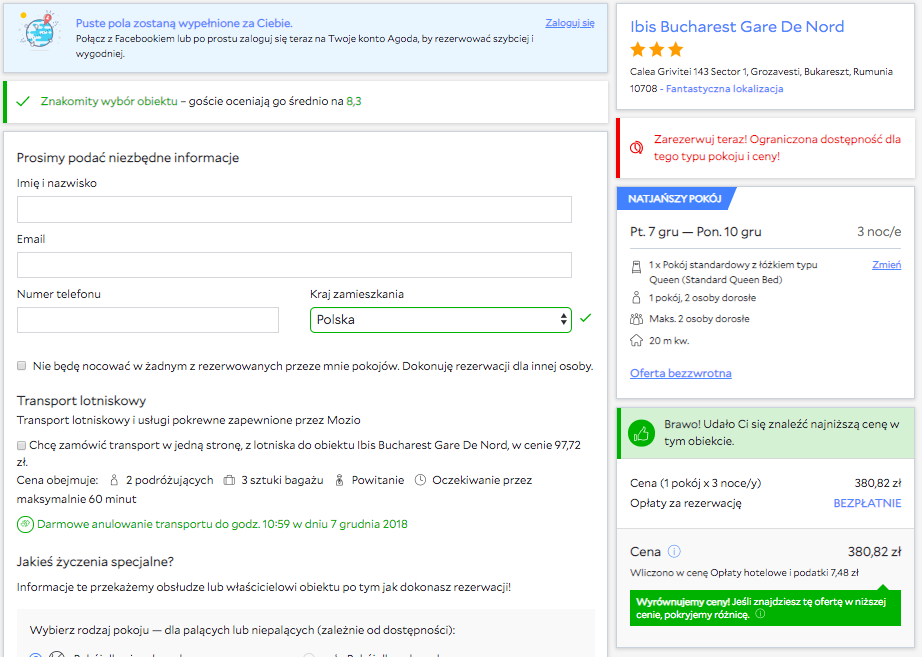Click the Zmień link to change room
The height and width of the screenshot is (657, 922).
pyautogui.click(x=887, y=265)
